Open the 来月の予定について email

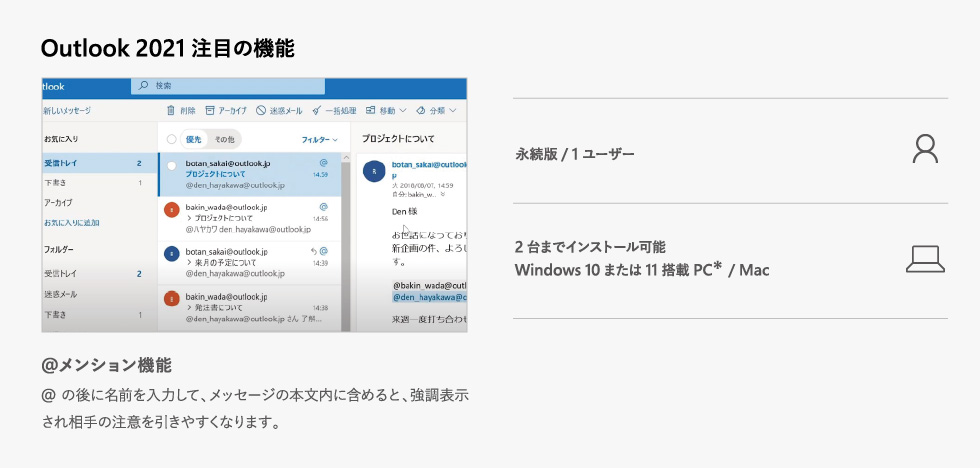[250, 263]
